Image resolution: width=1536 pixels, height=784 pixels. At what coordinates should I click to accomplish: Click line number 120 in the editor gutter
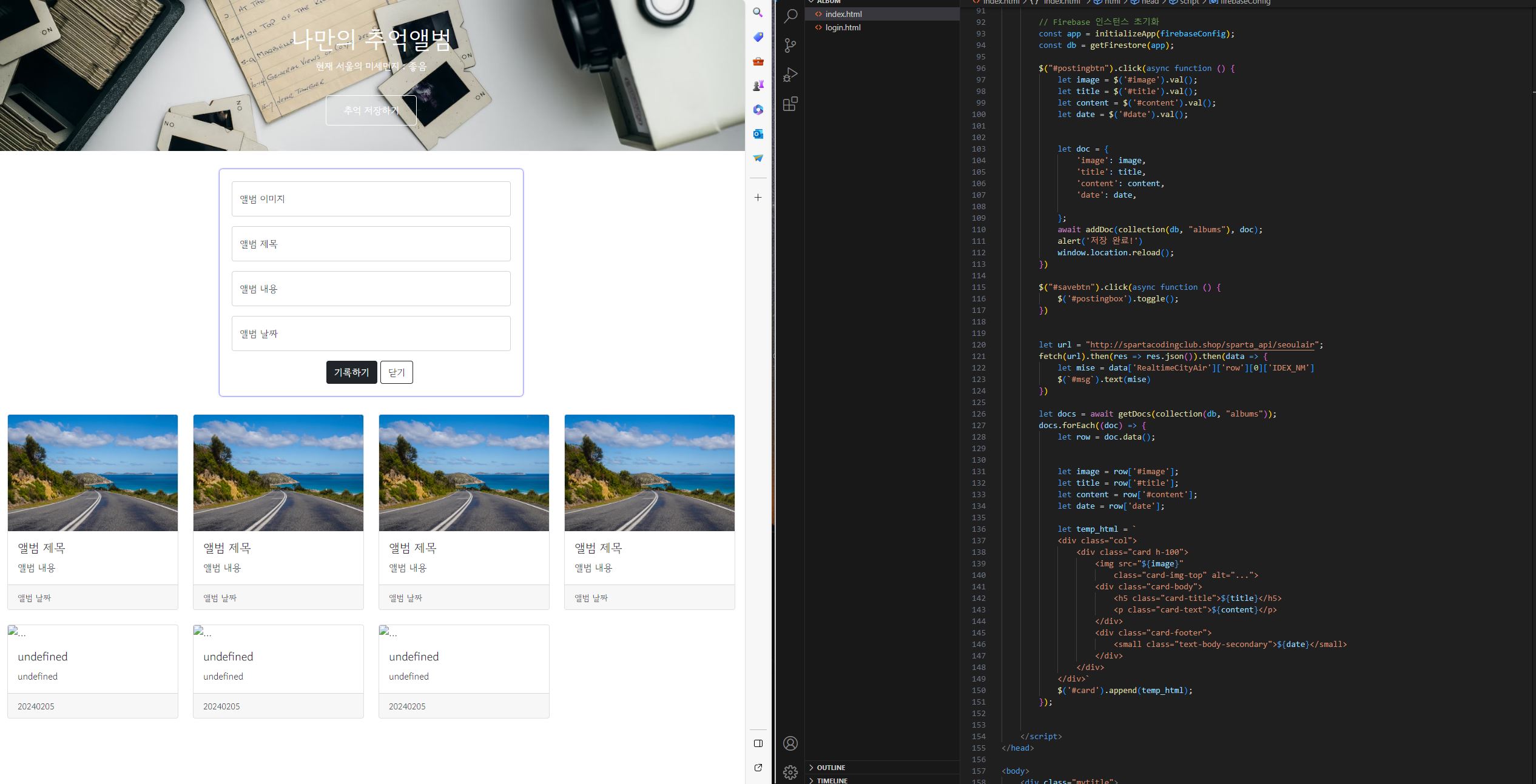click(x=979, y=345)
